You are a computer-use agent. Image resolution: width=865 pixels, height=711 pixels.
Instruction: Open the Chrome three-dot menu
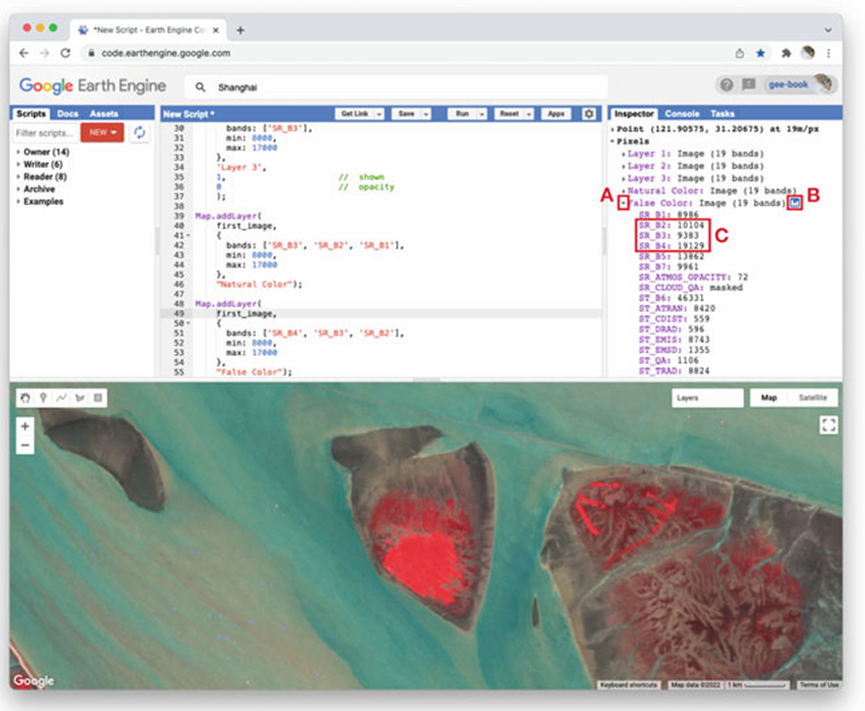829,53
